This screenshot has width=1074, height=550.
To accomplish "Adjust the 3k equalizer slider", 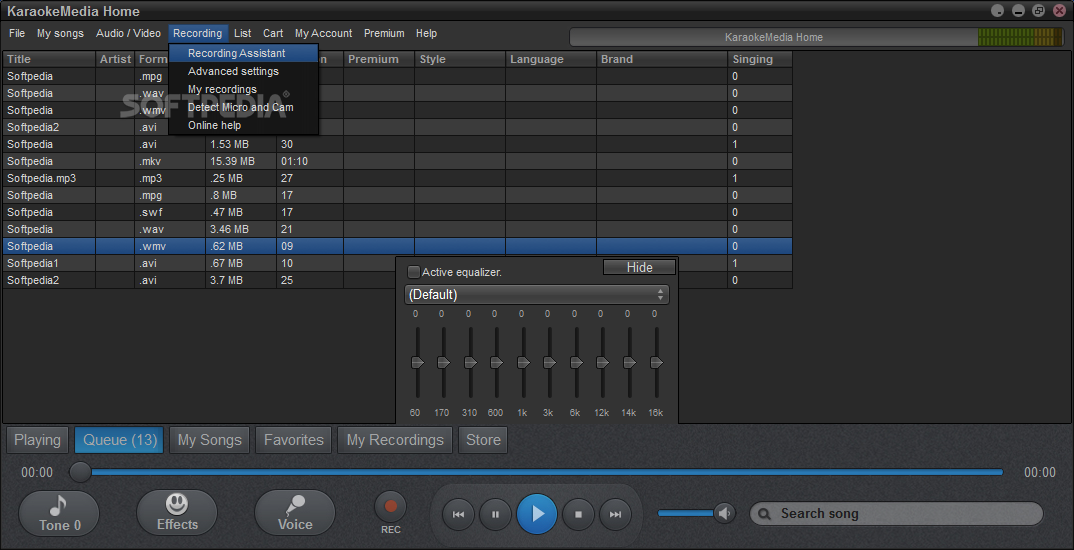I will click(x=549, y=362).
